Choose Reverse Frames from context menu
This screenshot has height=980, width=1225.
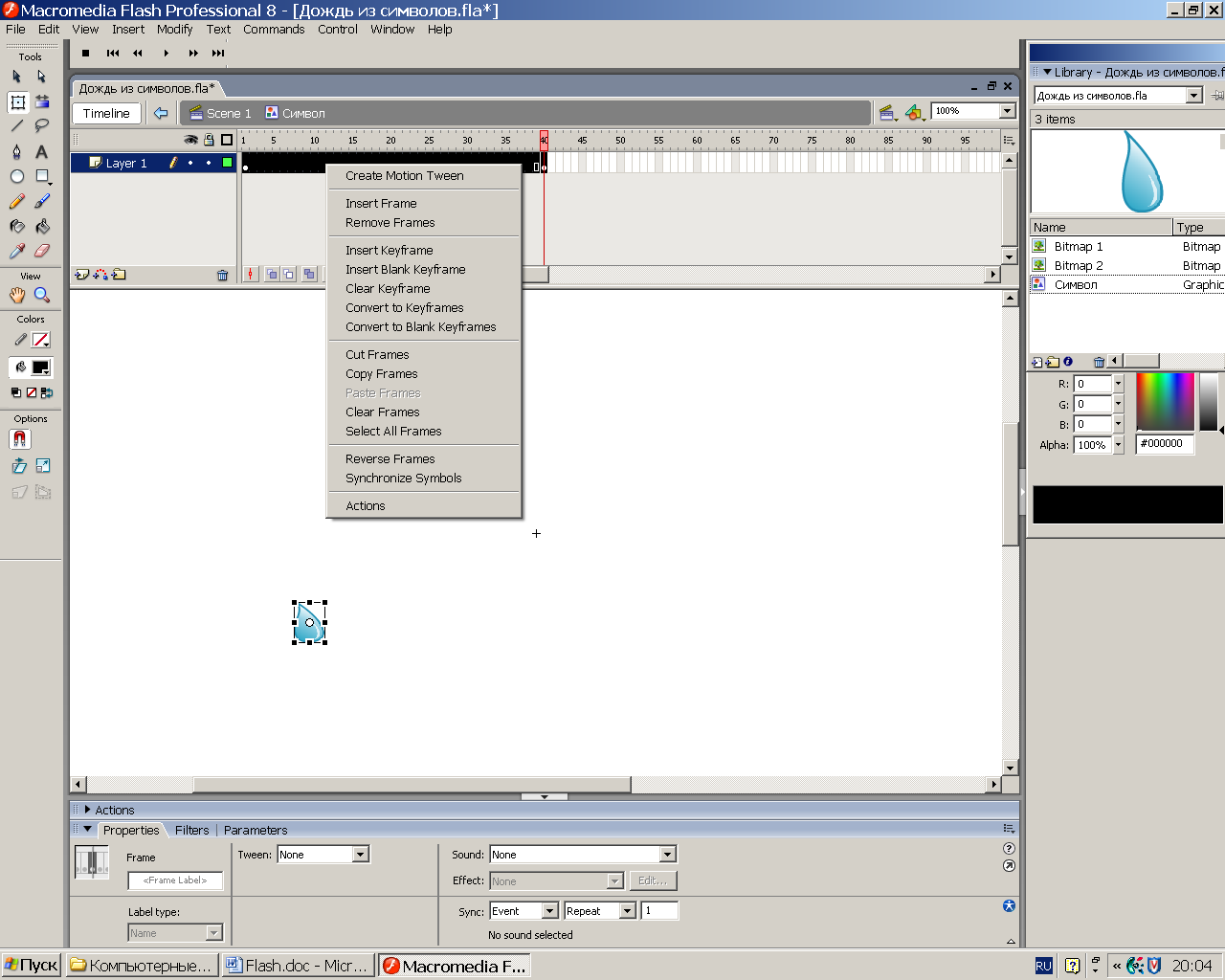[390, 459]
